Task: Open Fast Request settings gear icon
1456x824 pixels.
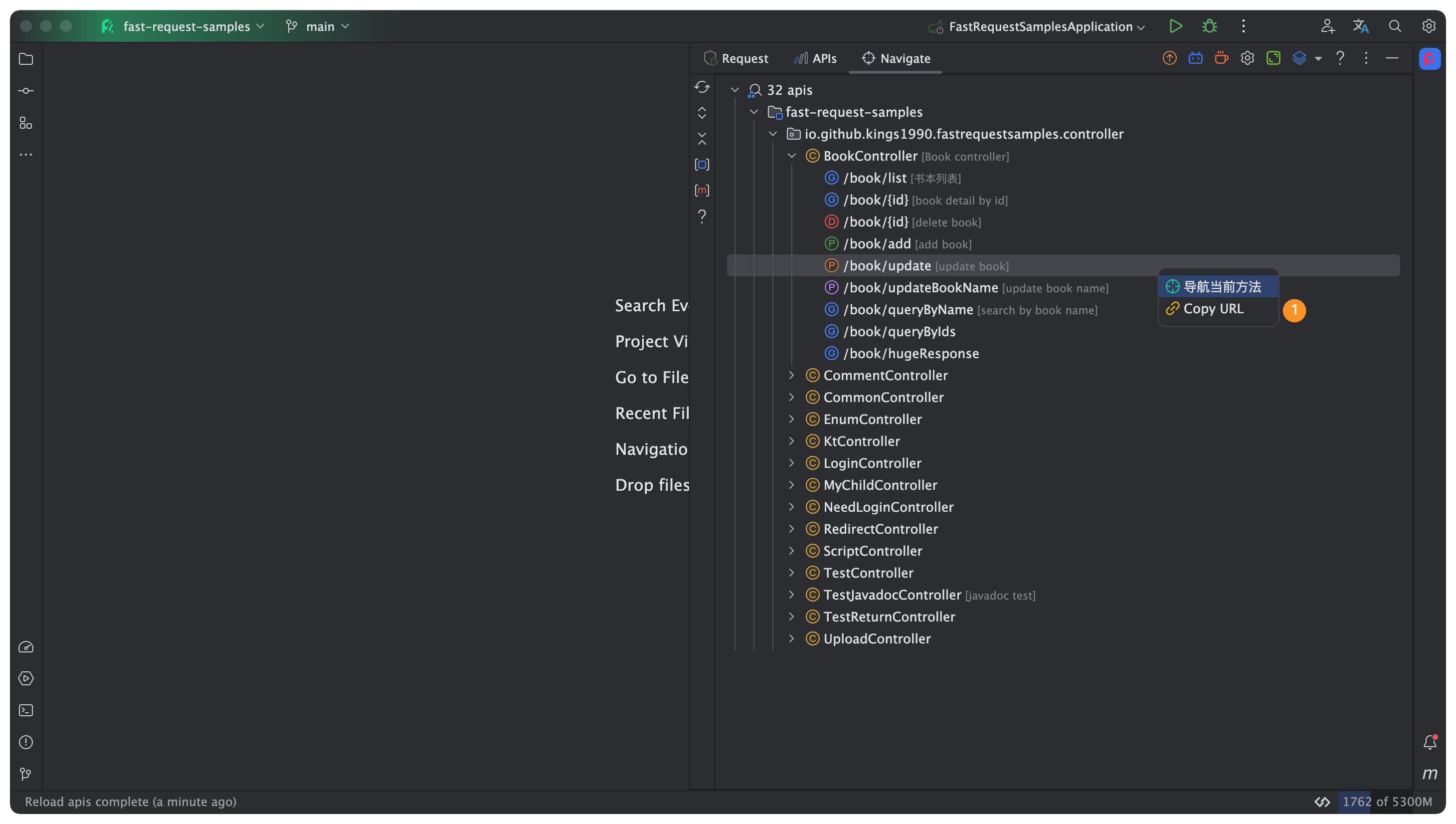Action: point(1247,58)
